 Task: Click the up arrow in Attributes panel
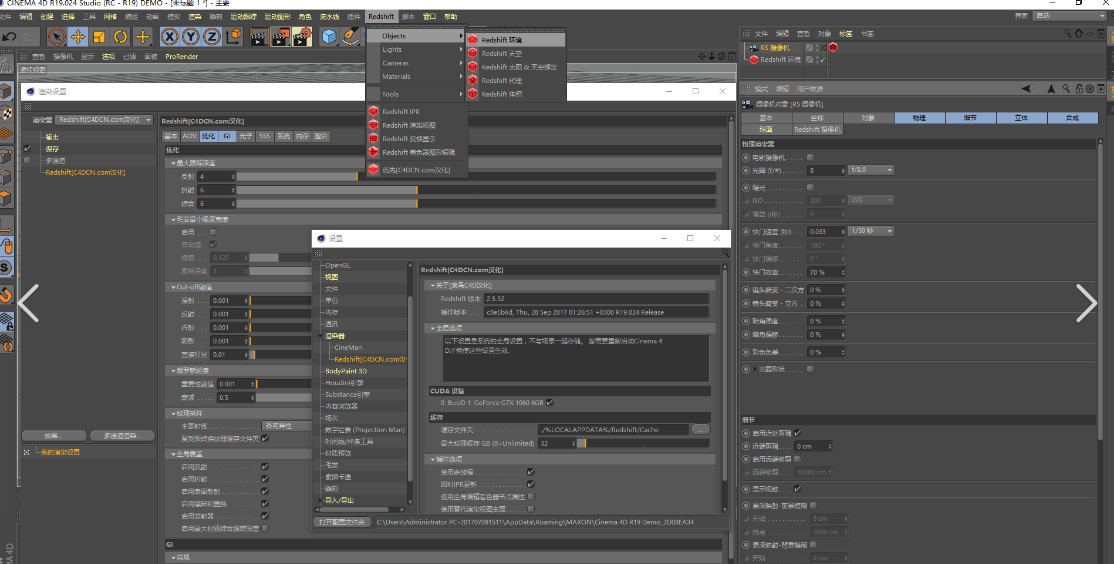click(1051, 89)
